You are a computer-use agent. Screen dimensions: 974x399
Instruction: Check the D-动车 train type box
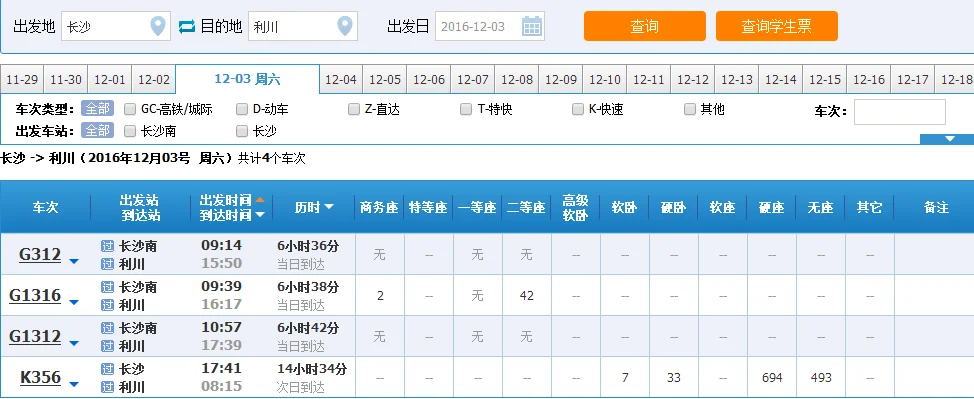(242, 109)
